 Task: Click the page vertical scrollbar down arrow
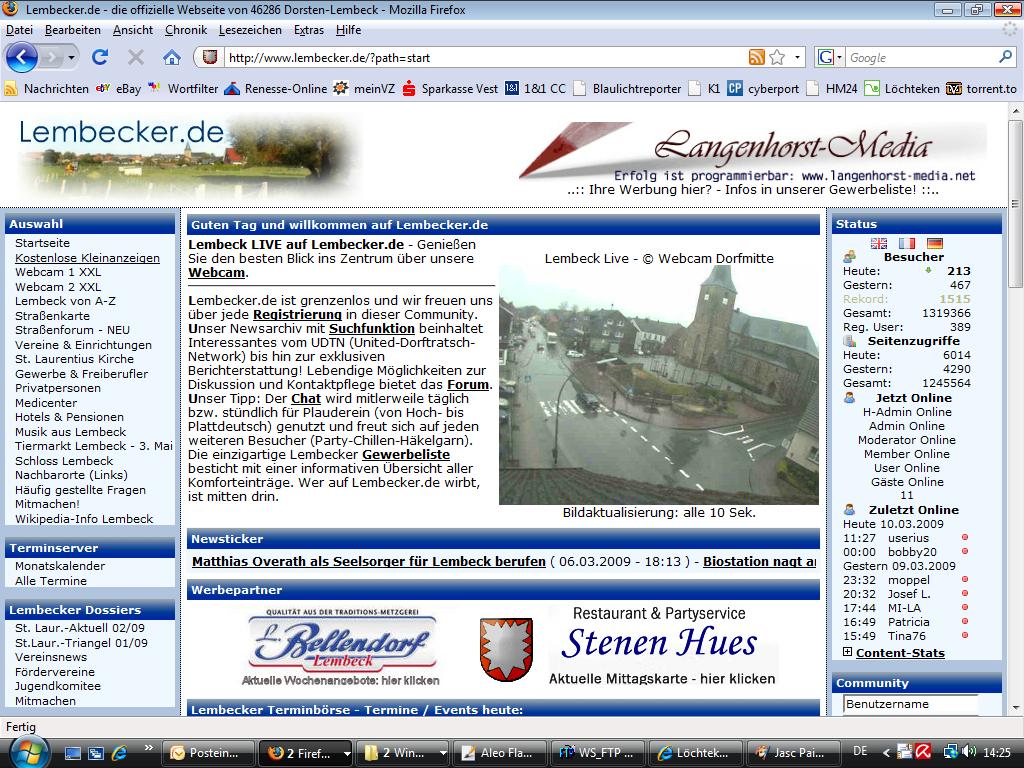(x=1016, y=708)
